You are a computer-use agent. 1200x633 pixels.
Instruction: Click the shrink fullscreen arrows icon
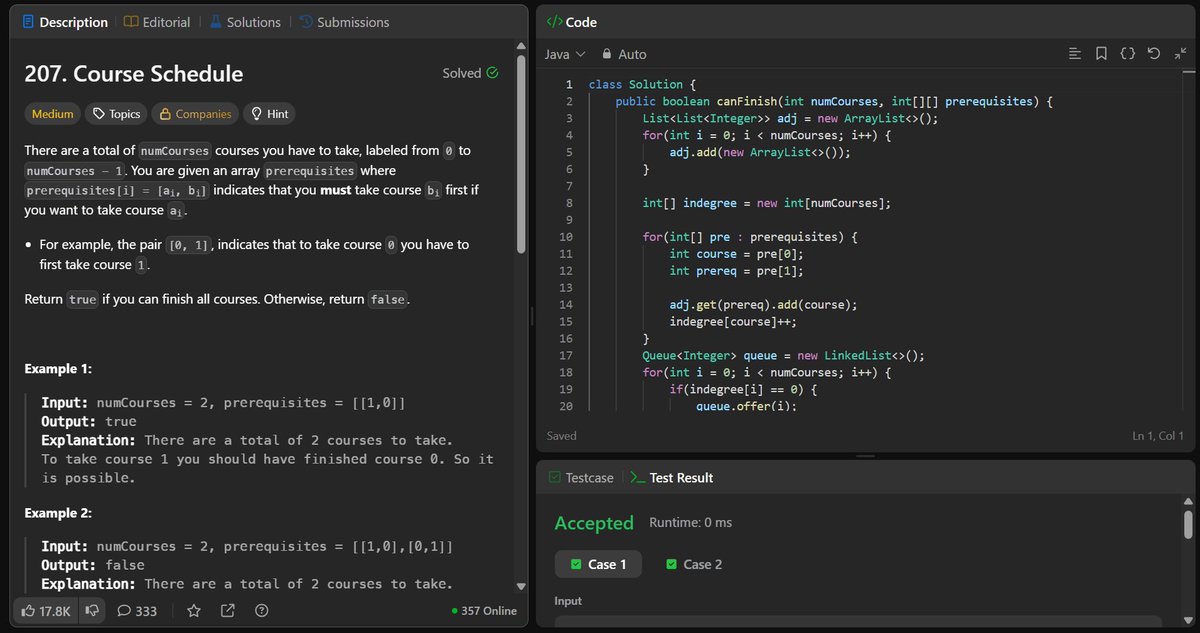1178,54
